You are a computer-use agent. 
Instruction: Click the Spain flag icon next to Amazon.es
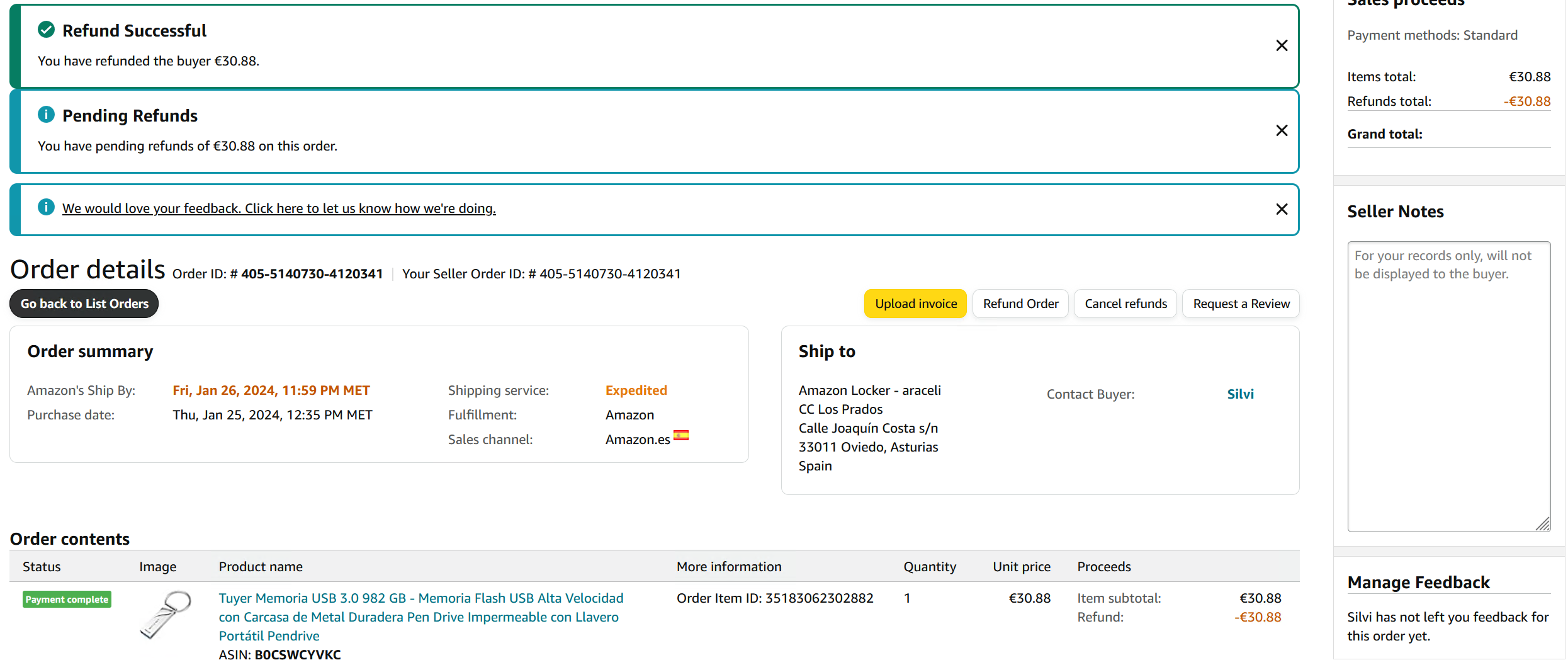pos(680,435)
